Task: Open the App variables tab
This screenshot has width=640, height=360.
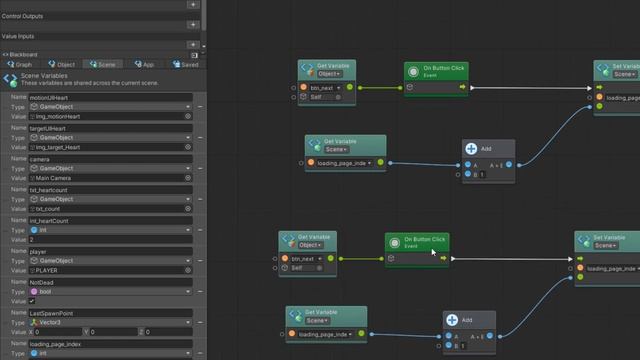Action: click(x=144, y=64)
